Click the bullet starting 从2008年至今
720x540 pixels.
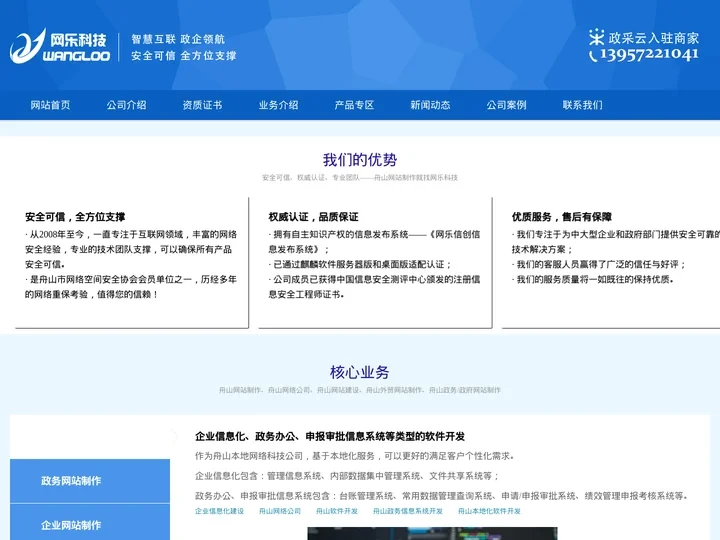point(131,249)
